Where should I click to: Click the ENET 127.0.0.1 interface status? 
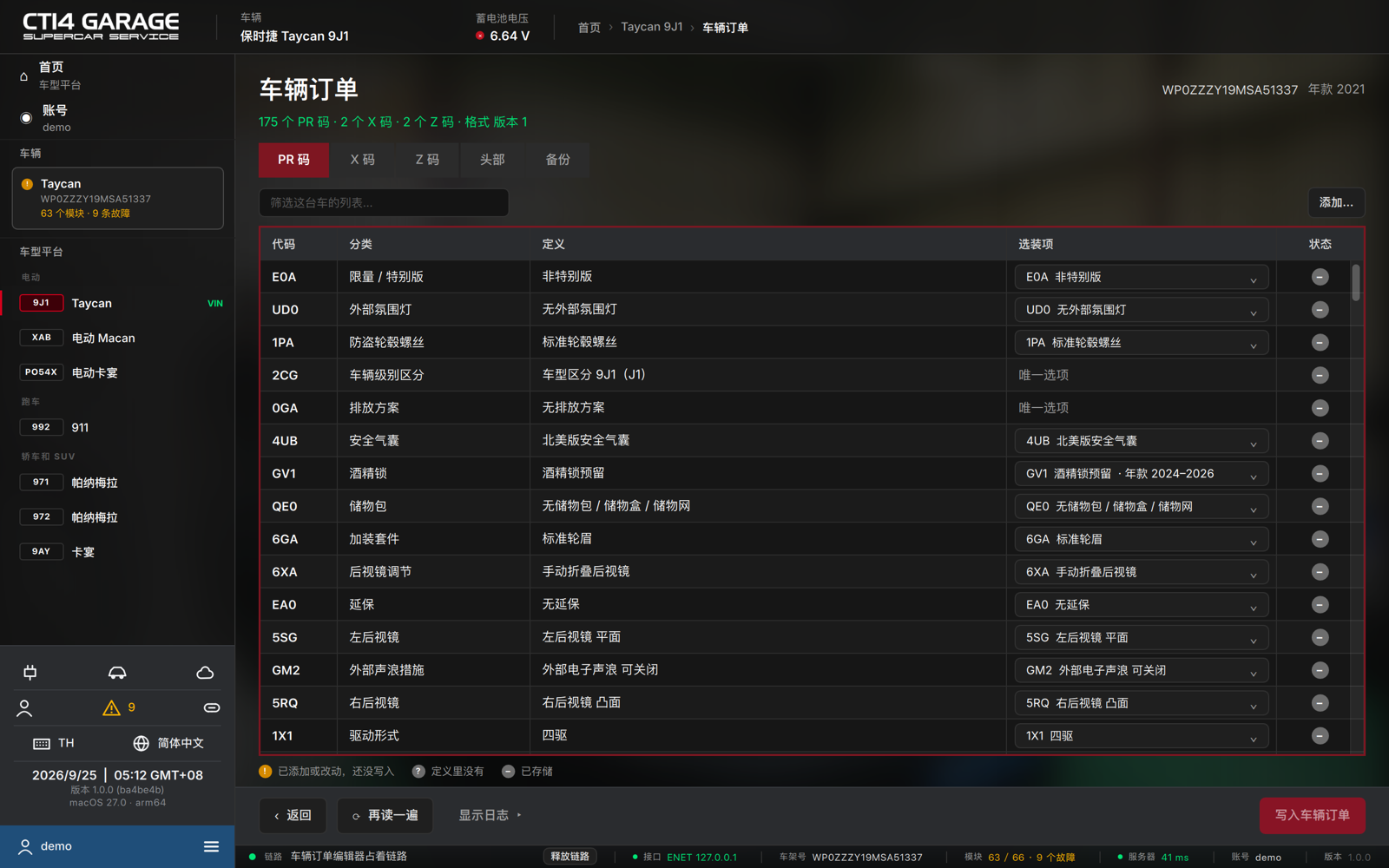(686, 858)
